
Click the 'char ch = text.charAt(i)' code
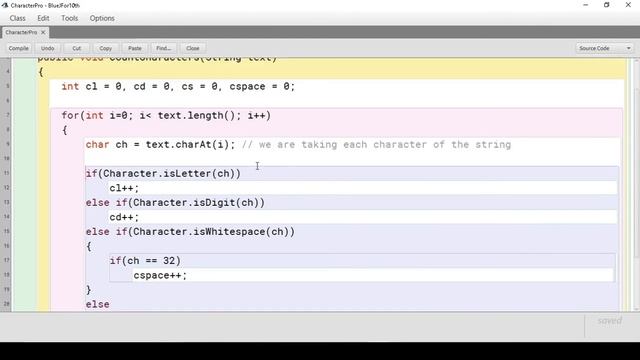click(x=160, y=144)
